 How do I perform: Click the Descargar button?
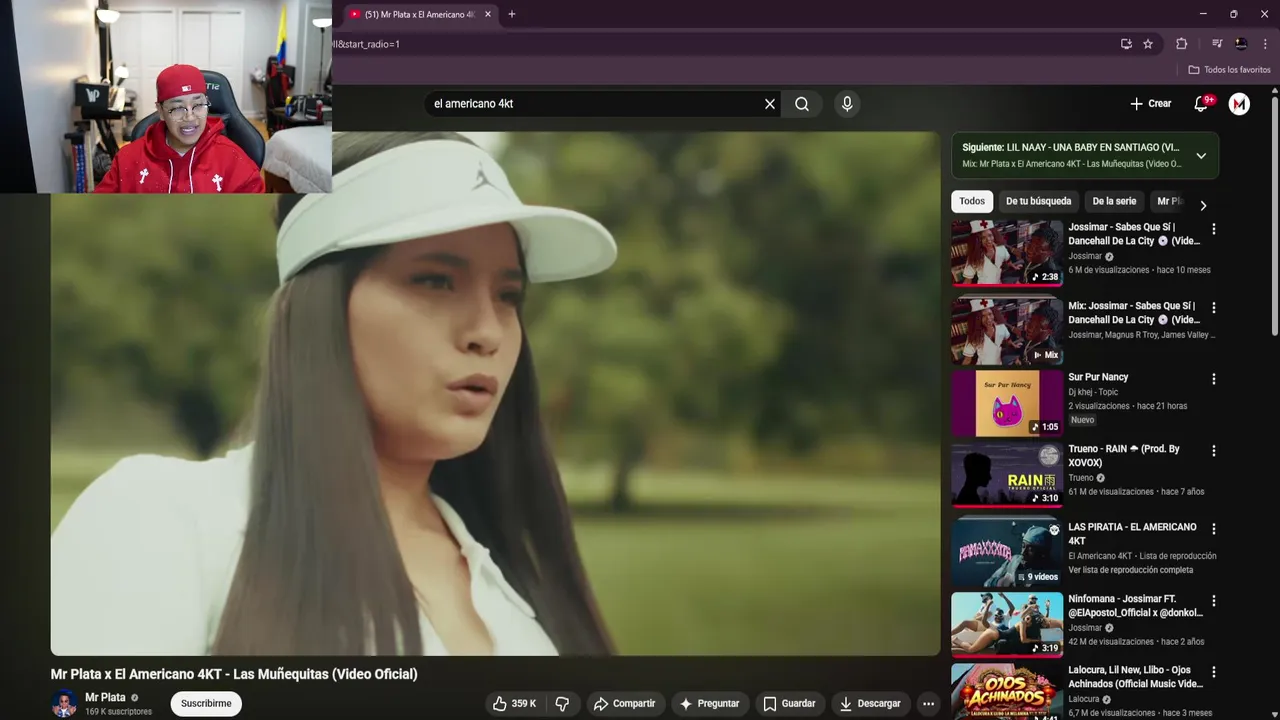pos(870,704)
